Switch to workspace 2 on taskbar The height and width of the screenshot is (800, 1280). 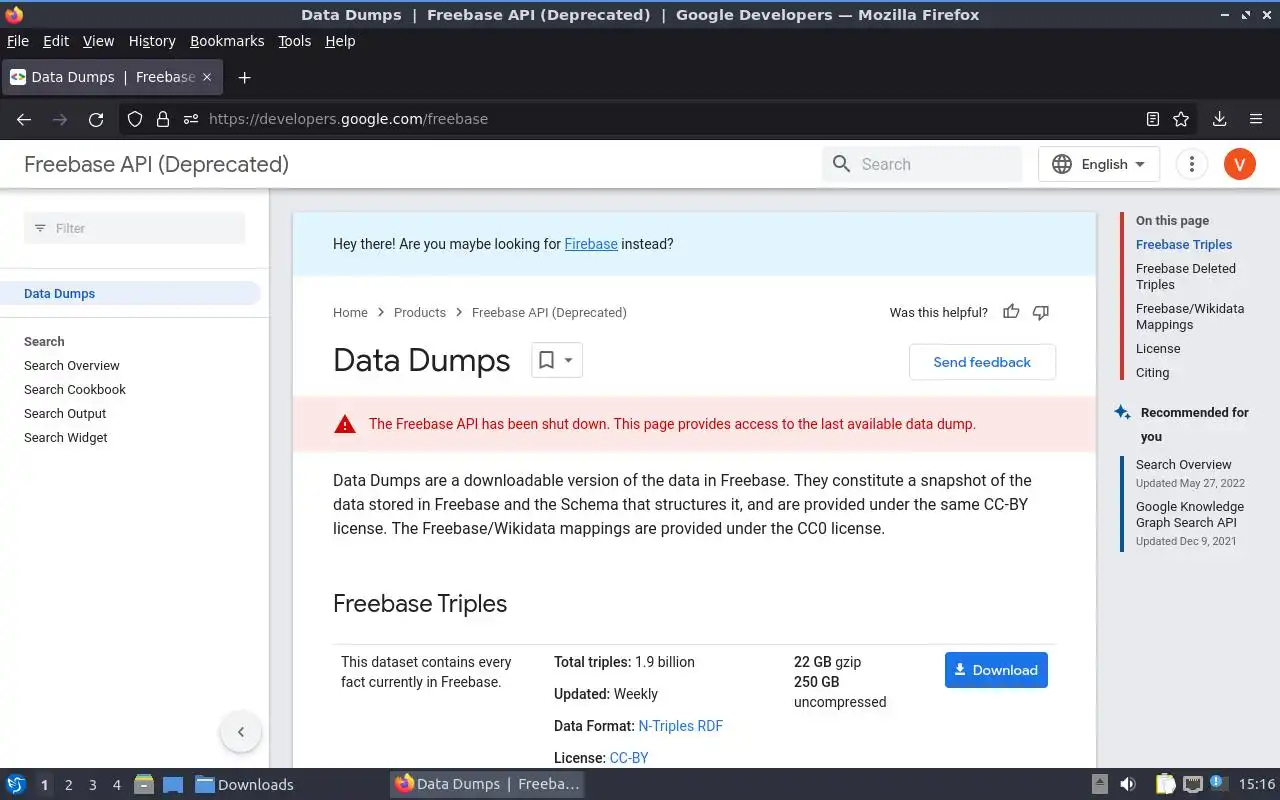point(68,785)
